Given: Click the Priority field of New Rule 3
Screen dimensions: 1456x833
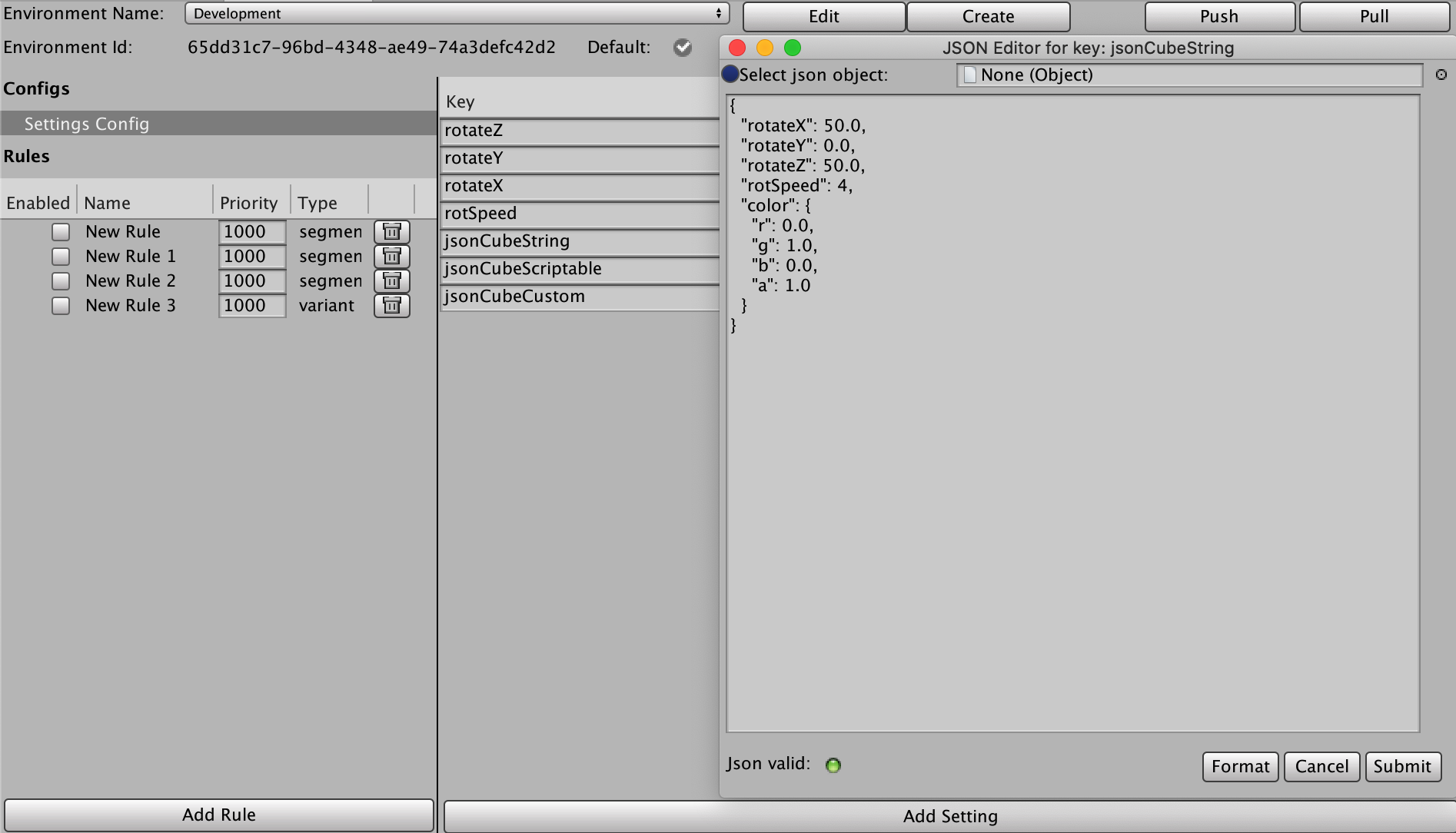Looking at the screenshot, I should [x=251, y=305].
